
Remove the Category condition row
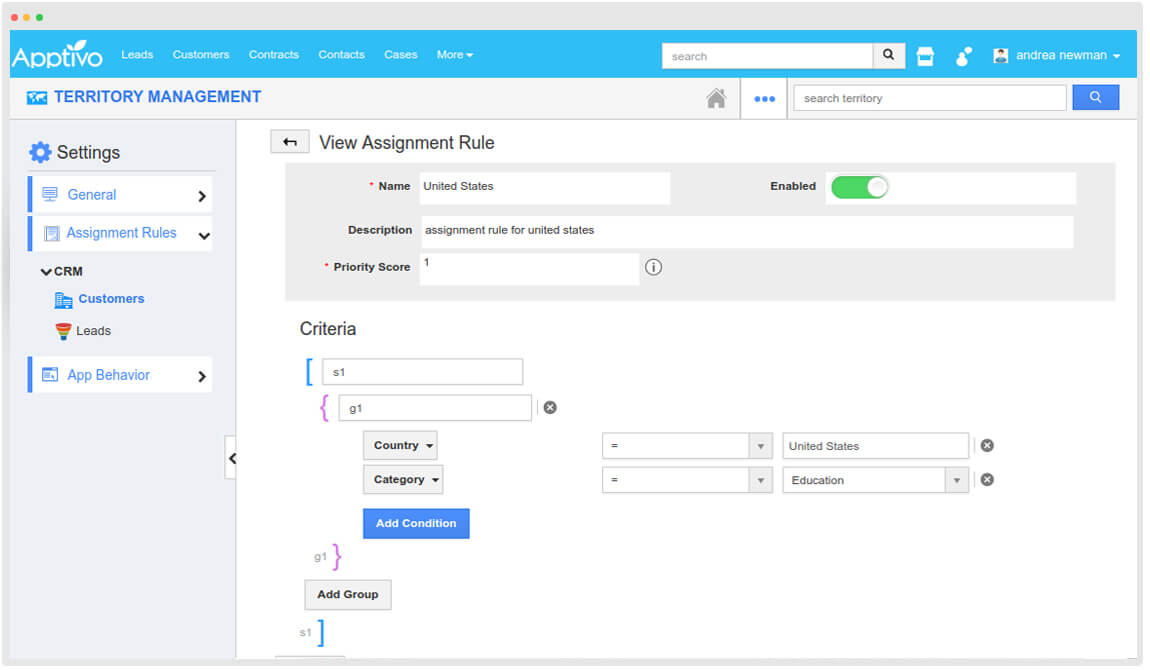[987, 480]
